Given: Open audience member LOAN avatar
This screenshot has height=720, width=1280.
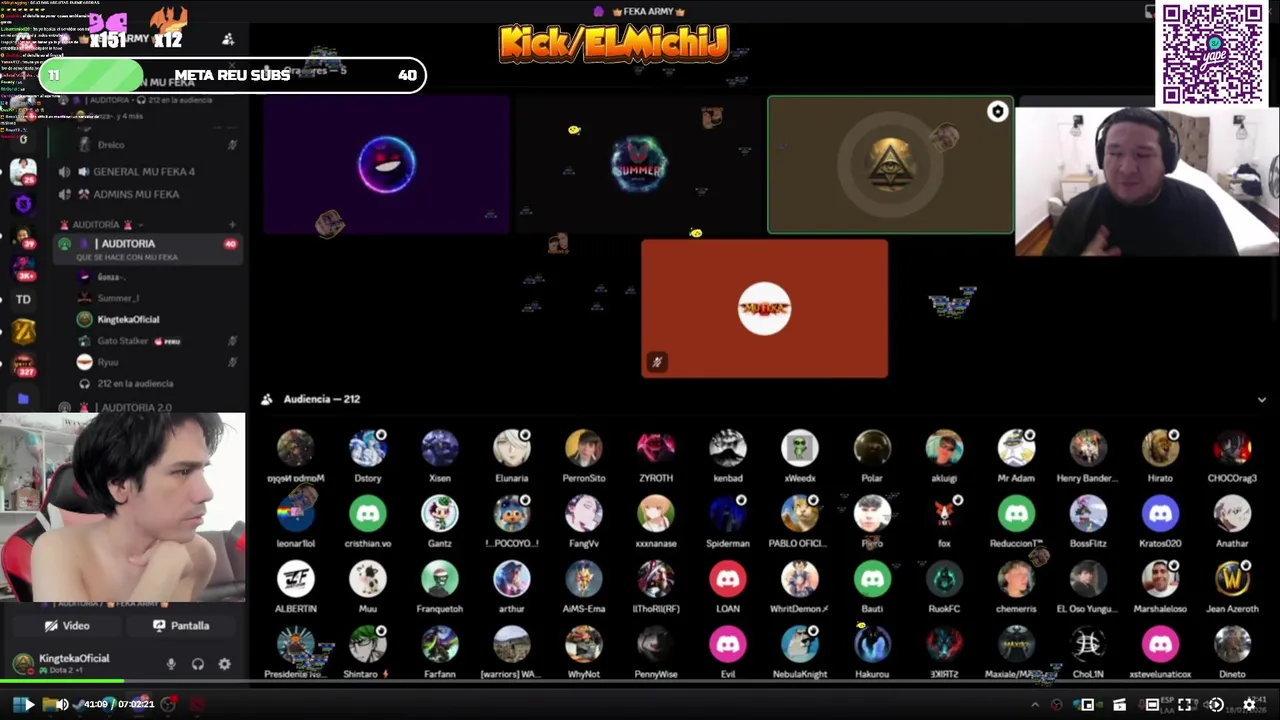Looking at the screenshot, I should pyautogui.click(x=728, y=580).
